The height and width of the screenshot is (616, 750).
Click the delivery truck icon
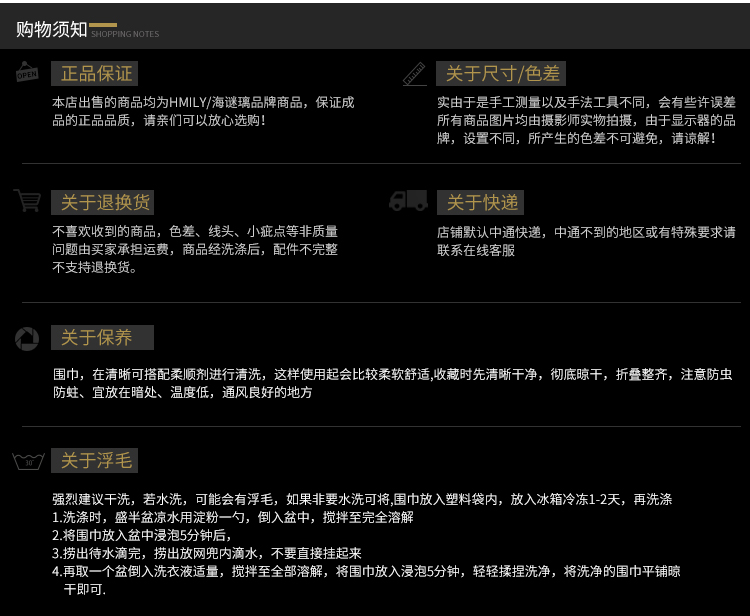[408, 201]
